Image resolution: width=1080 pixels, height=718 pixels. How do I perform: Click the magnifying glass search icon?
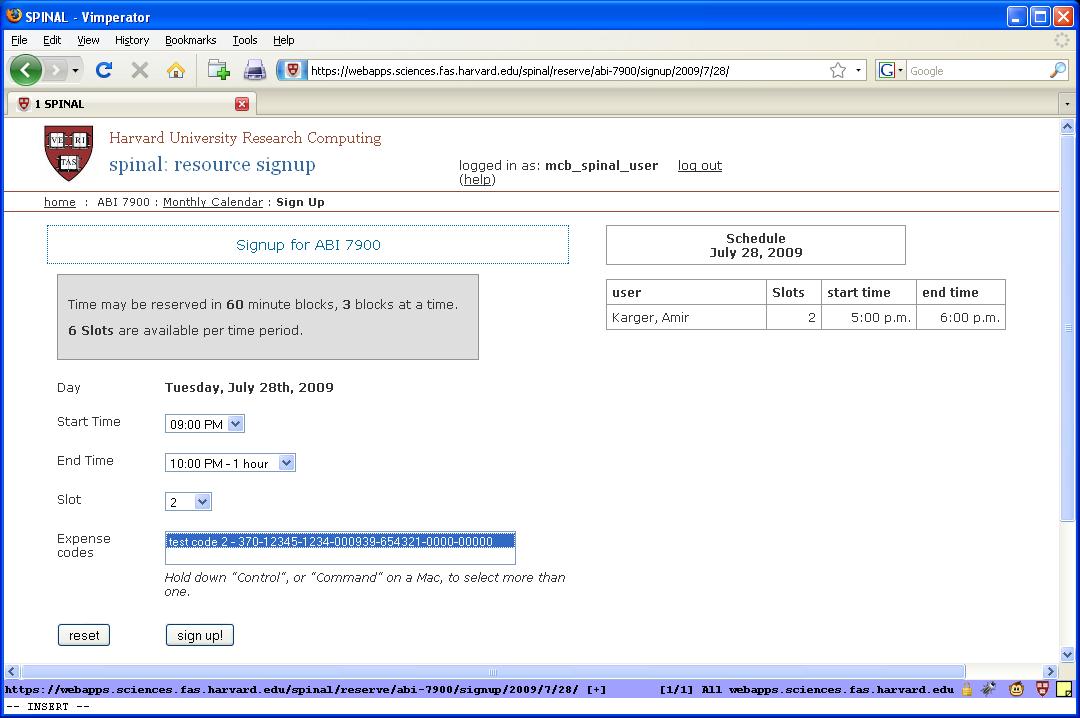pyautogui.click(x=1057, y=70)
